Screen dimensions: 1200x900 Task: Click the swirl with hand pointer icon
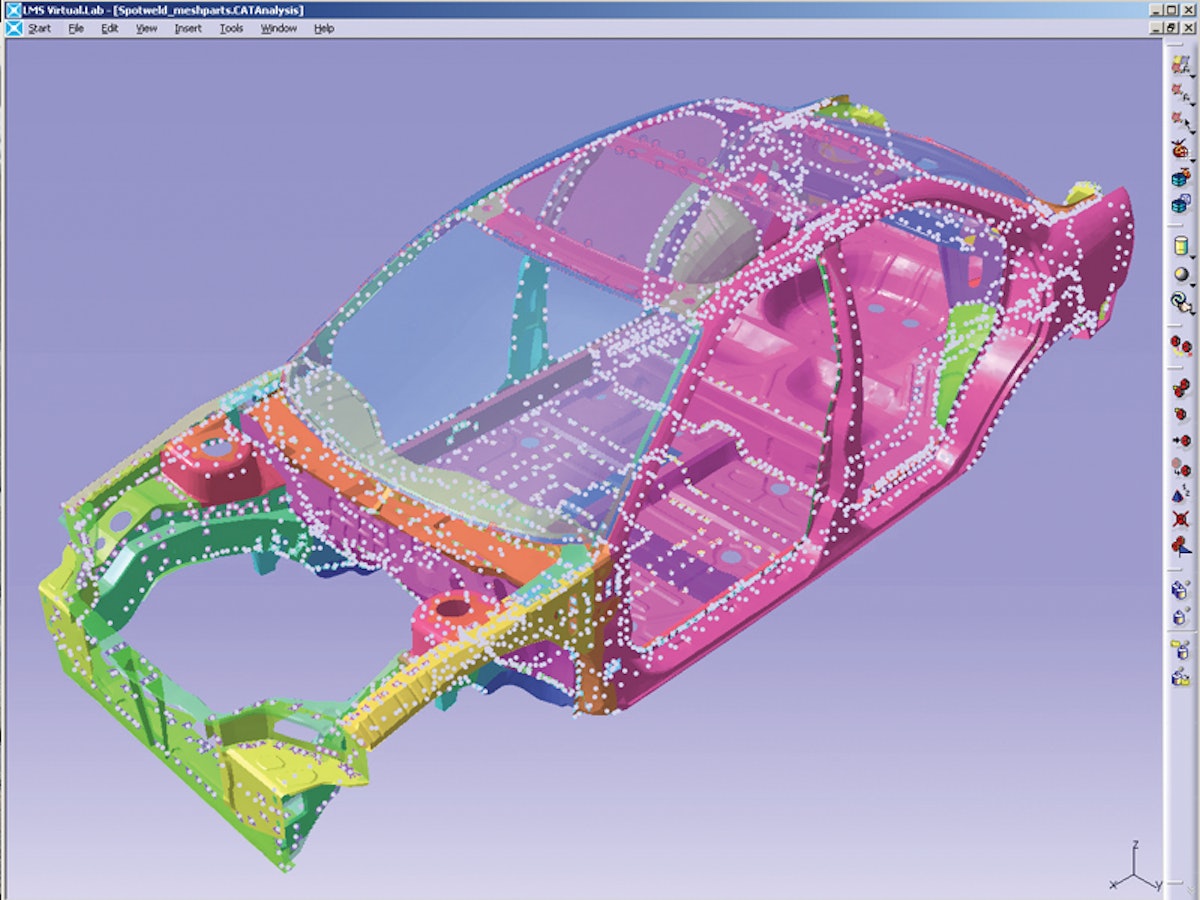[x=1181, y=303]
